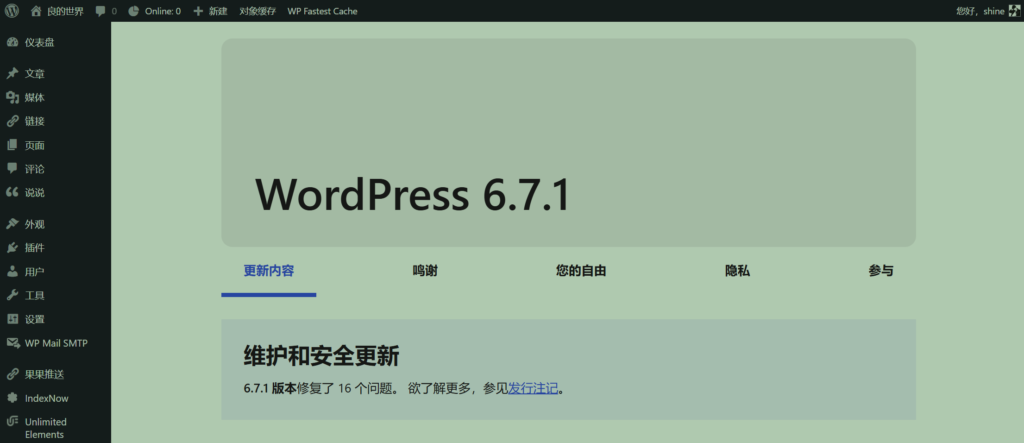Viewport: 1024px width, 443px height.
Task: Open WP Mail SMTP sidebar menu
Action: (x=55, y=343)
